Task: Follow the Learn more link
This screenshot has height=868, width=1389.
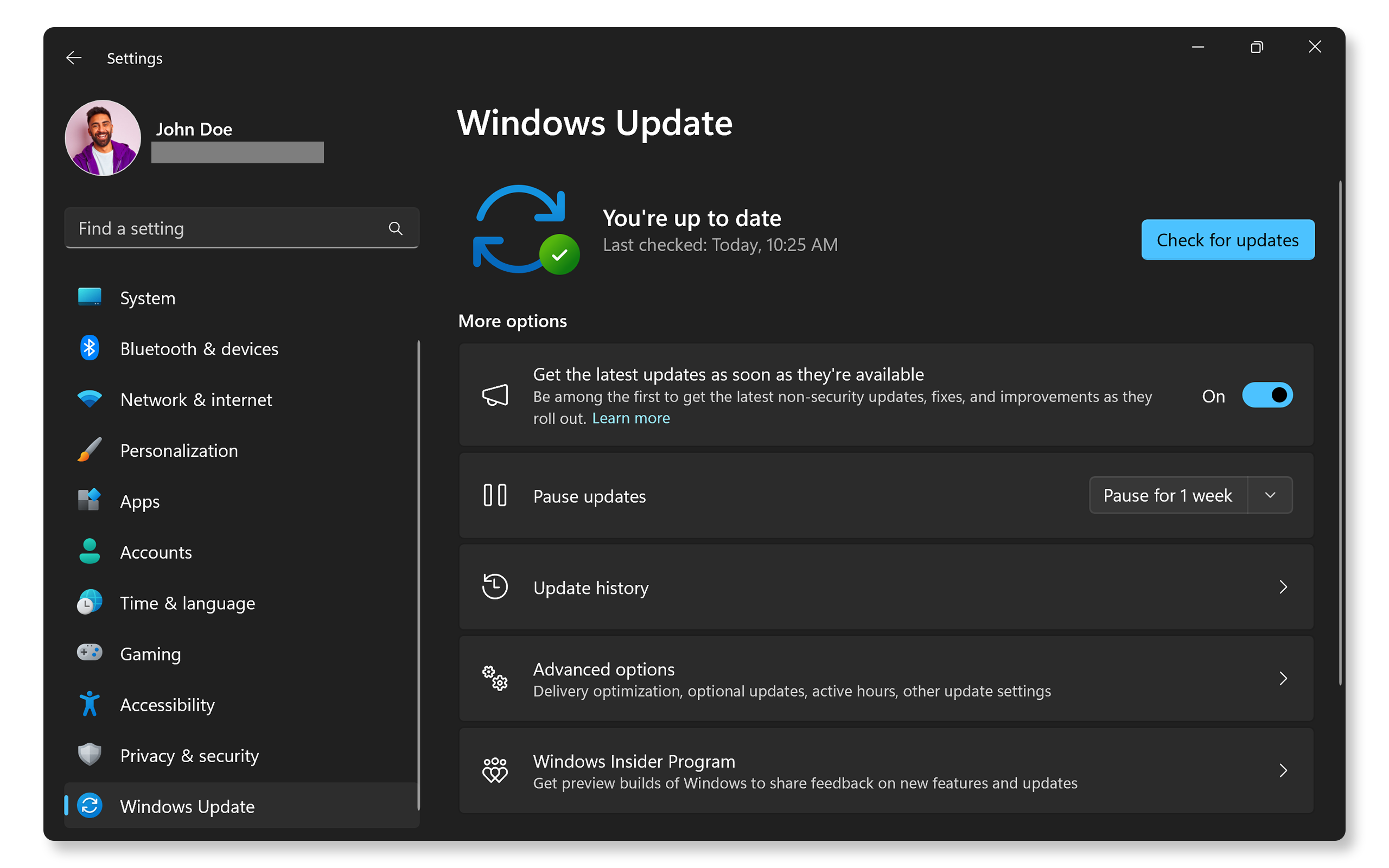Action: click(x=631, y=418)
